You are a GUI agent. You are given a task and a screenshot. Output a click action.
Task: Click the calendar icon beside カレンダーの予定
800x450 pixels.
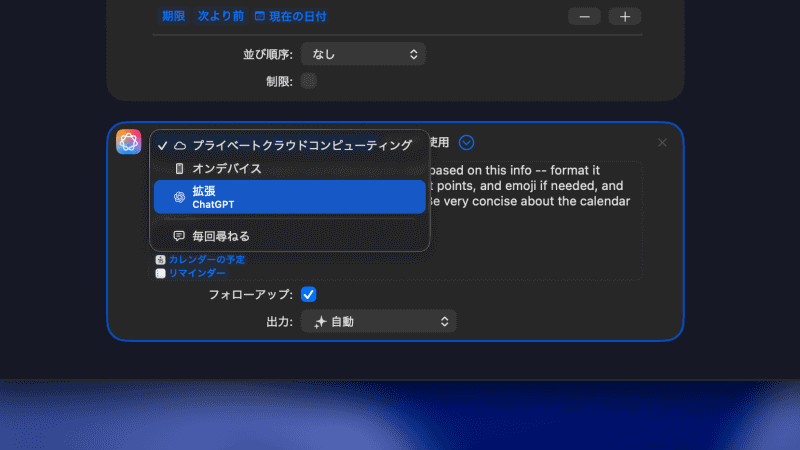point(160,260)
